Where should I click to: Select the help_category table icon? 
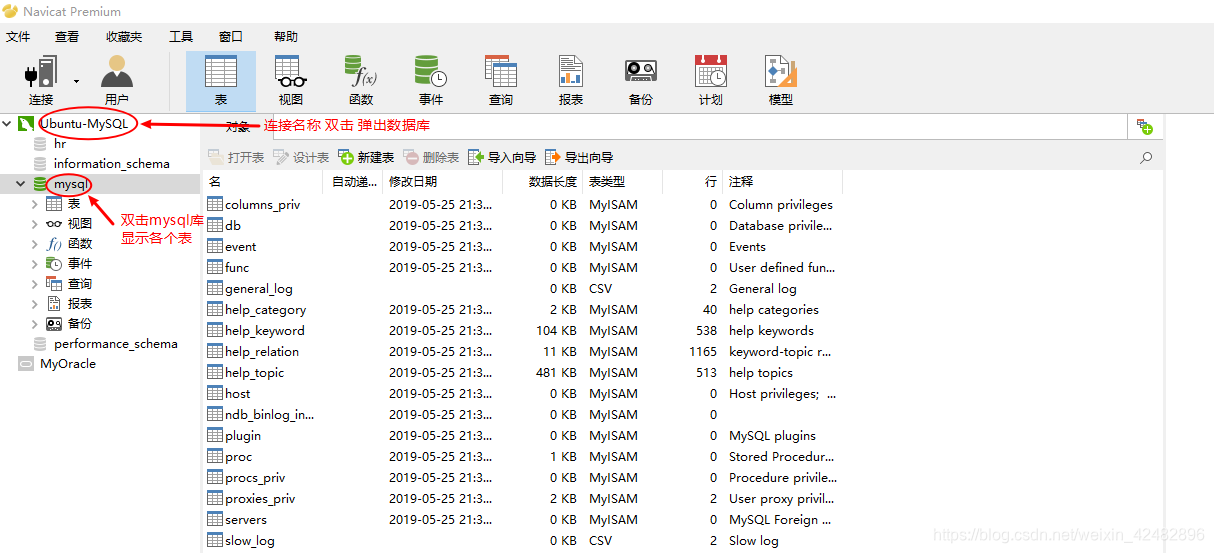point(215,310)
